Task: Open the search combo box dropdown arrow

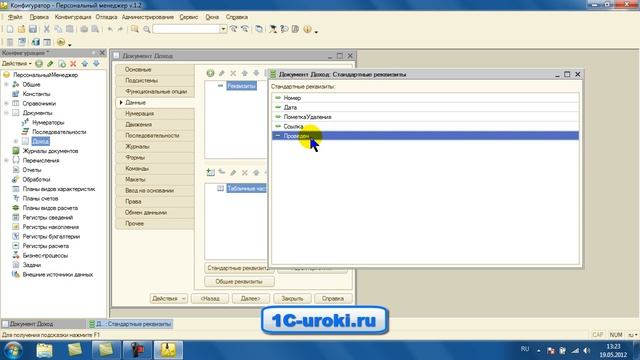Action: (x=223, y=29)
